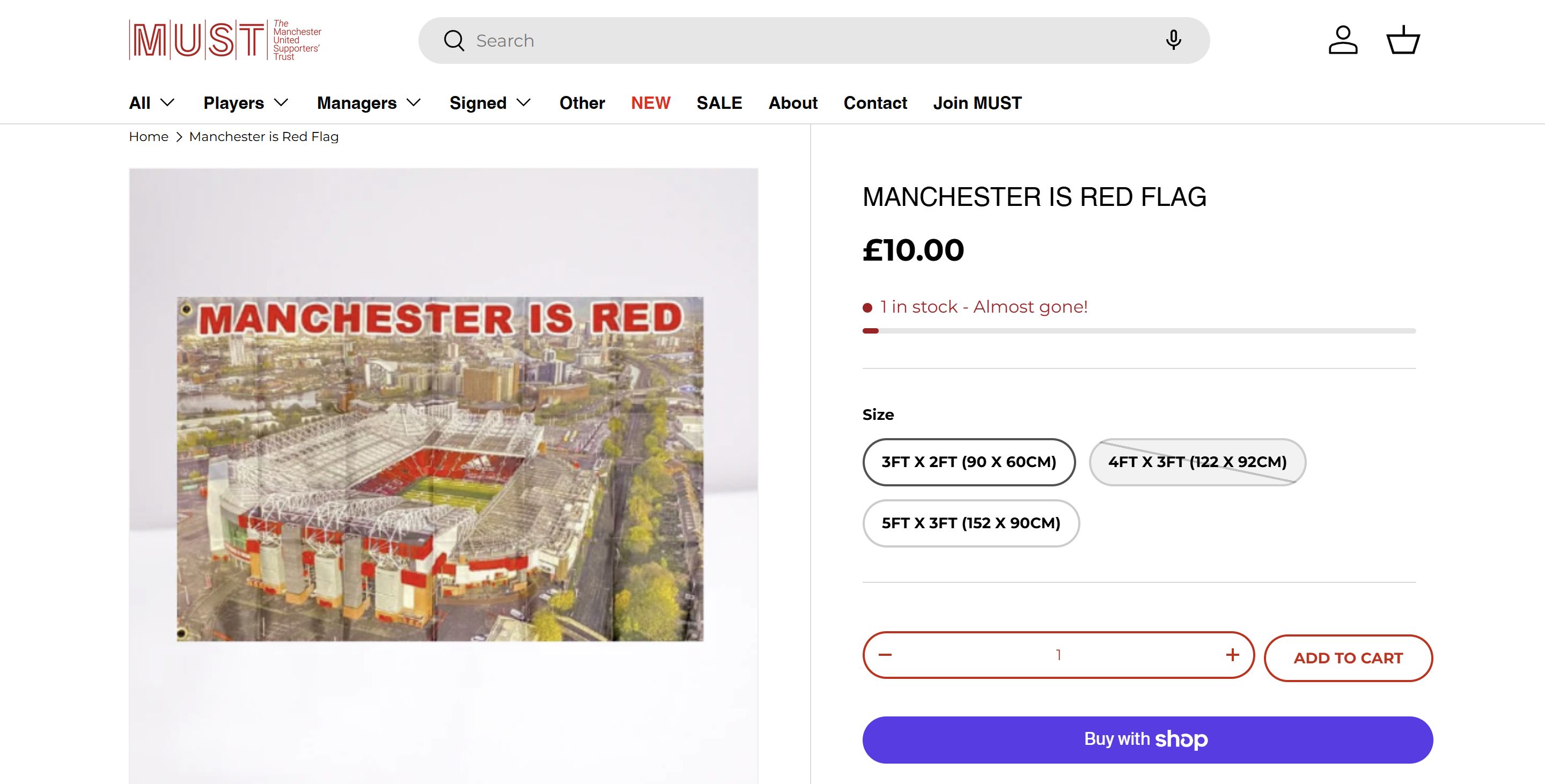Click the Home breadcrumb link
Image resolution: width=1545 pixels, height=784 pixels.
click(x=148, y=137)
